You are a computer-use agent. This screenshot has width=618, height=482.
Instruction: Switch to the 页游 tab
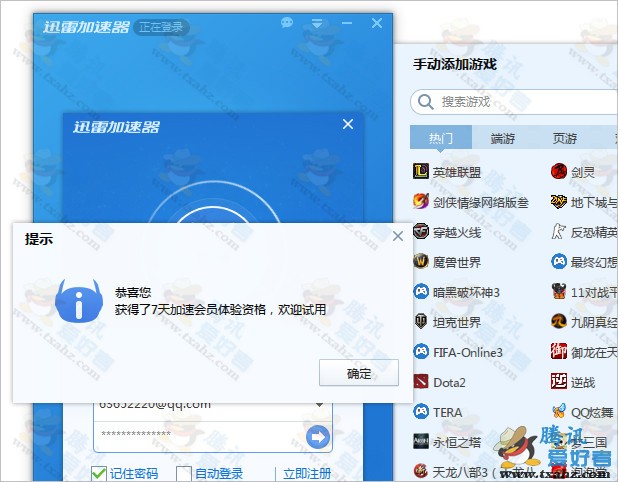pos(564,138)
